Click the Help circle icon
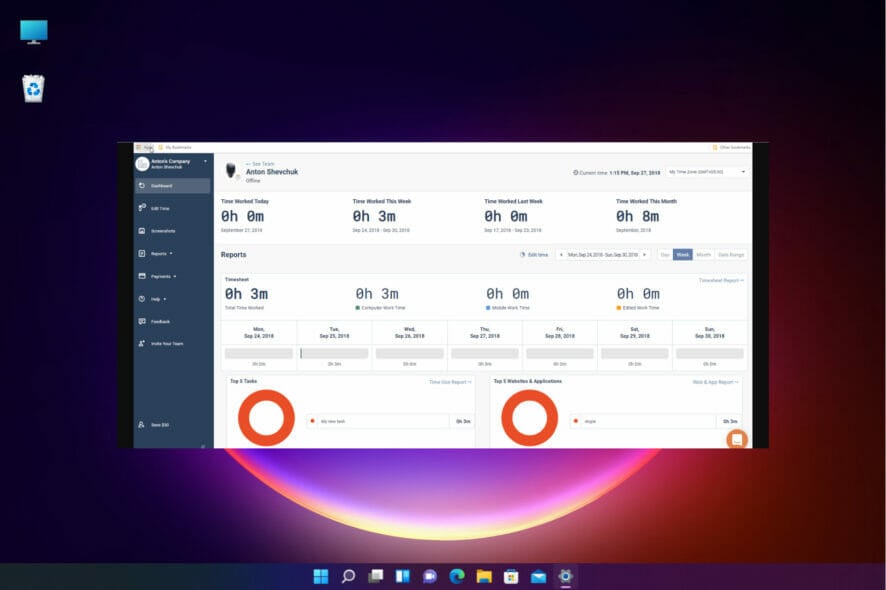Screen dimensions: 886x590 click(142, 299)
